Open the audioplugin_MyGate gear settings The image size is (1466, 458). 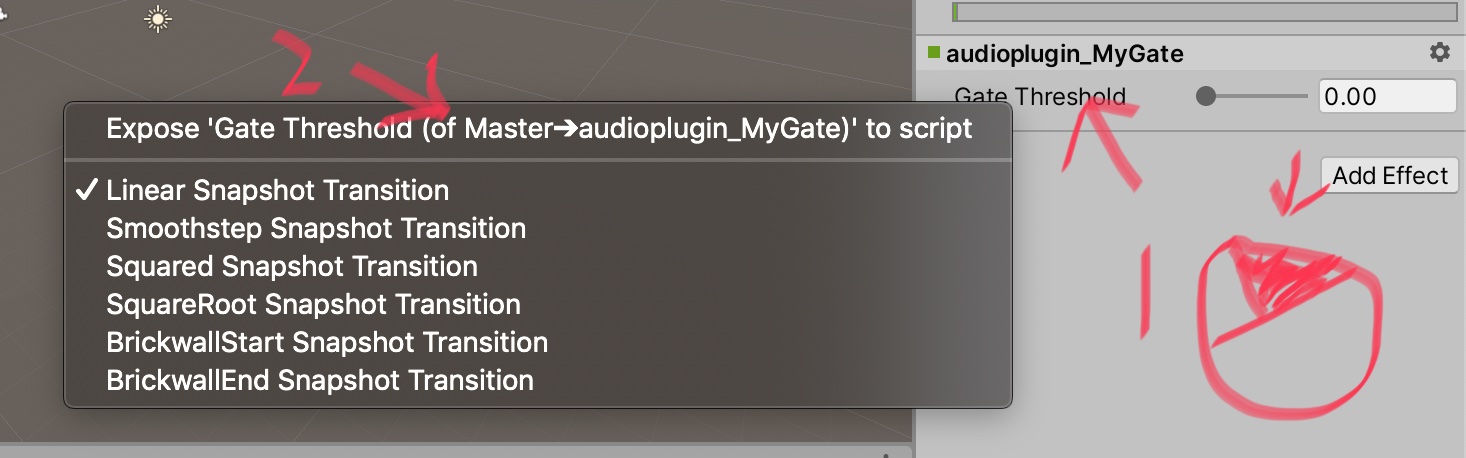point(1439,52)
